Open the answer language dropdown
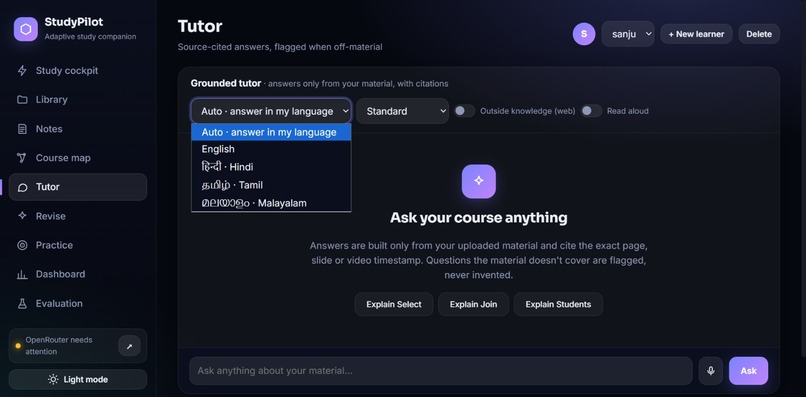This screenshot has height=397, width=806. pyautogui.click(x=271, y=111)
